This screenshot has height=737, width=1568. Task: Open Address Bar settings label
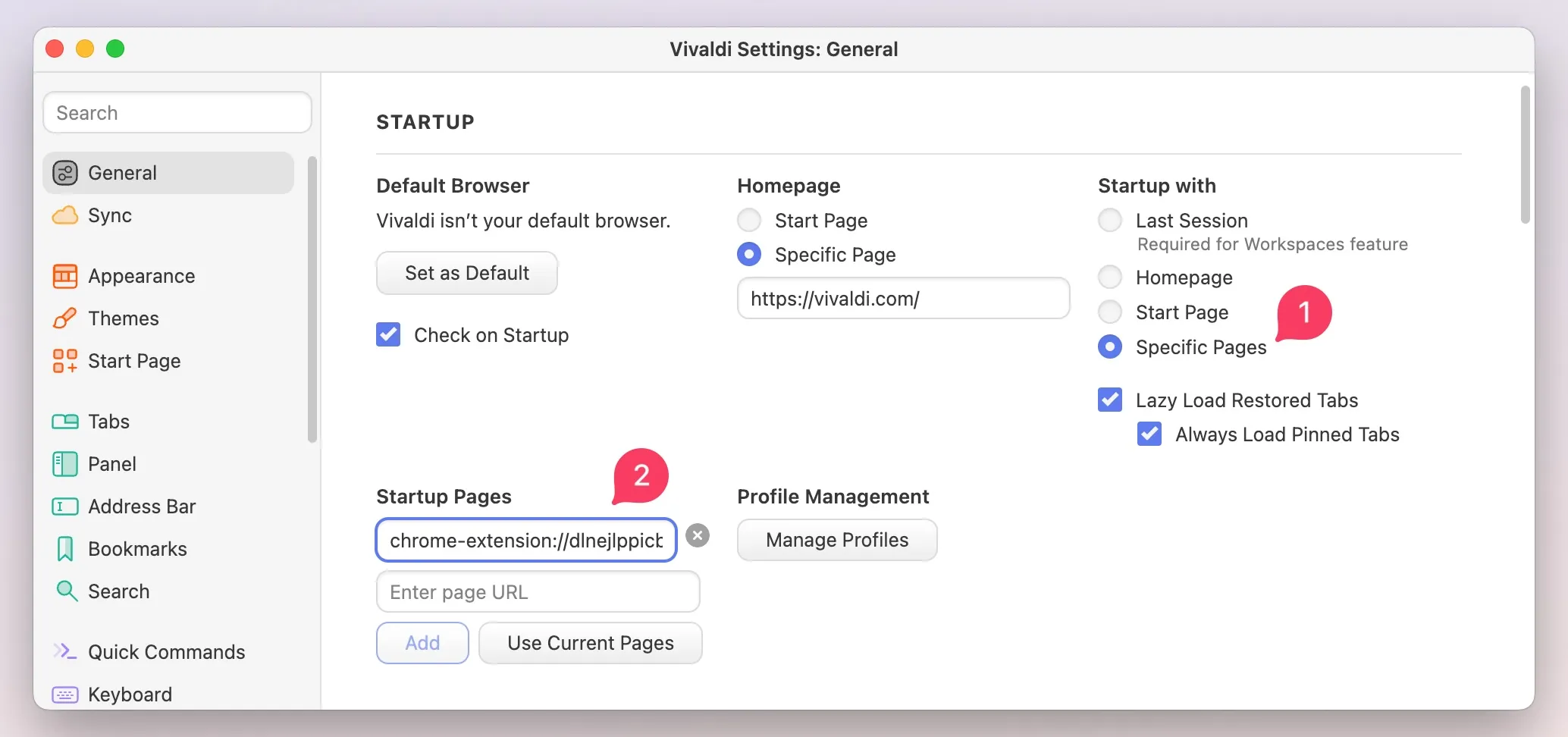tap(142, 506)
